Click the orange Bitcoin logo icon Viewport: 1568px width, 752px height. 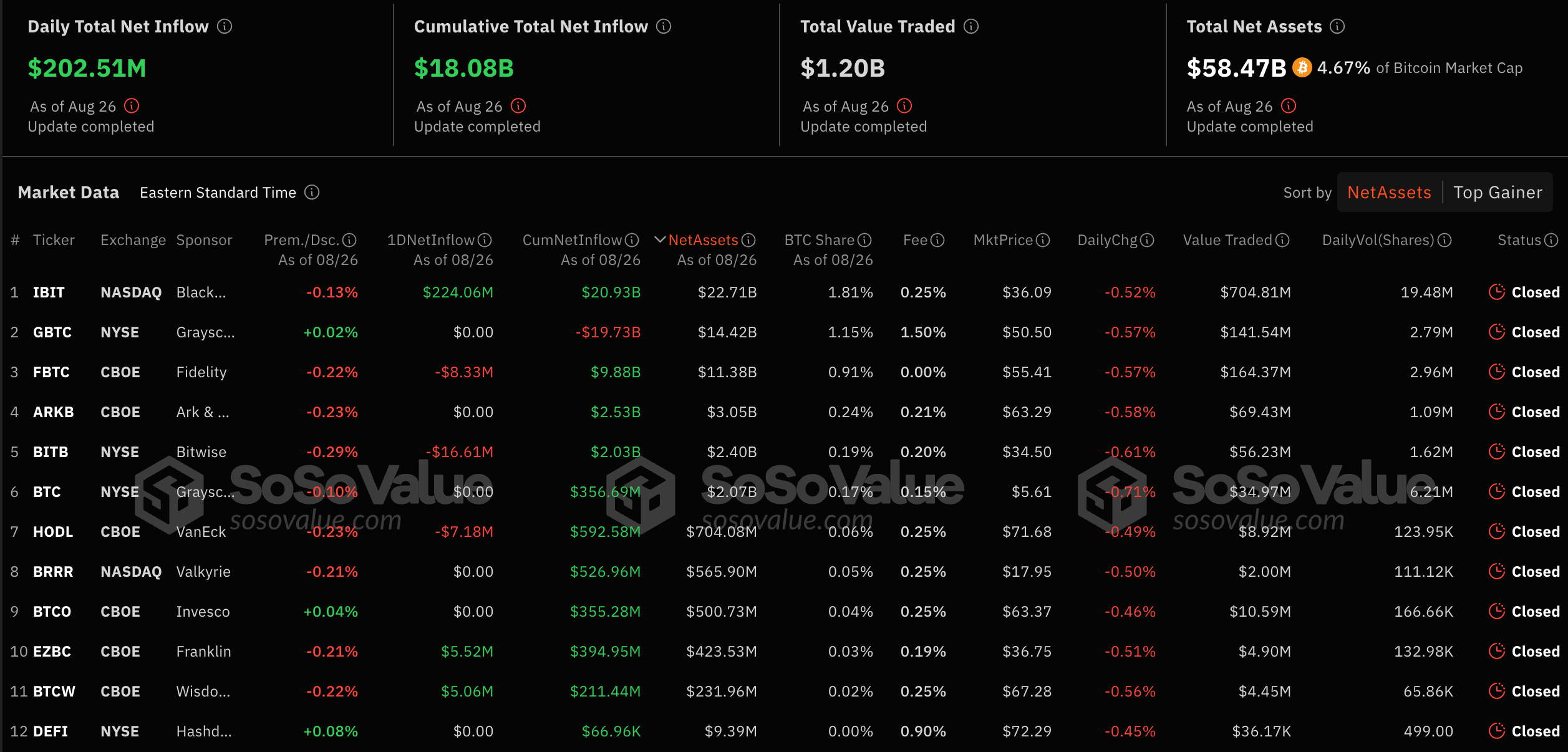coord(1302,67)
